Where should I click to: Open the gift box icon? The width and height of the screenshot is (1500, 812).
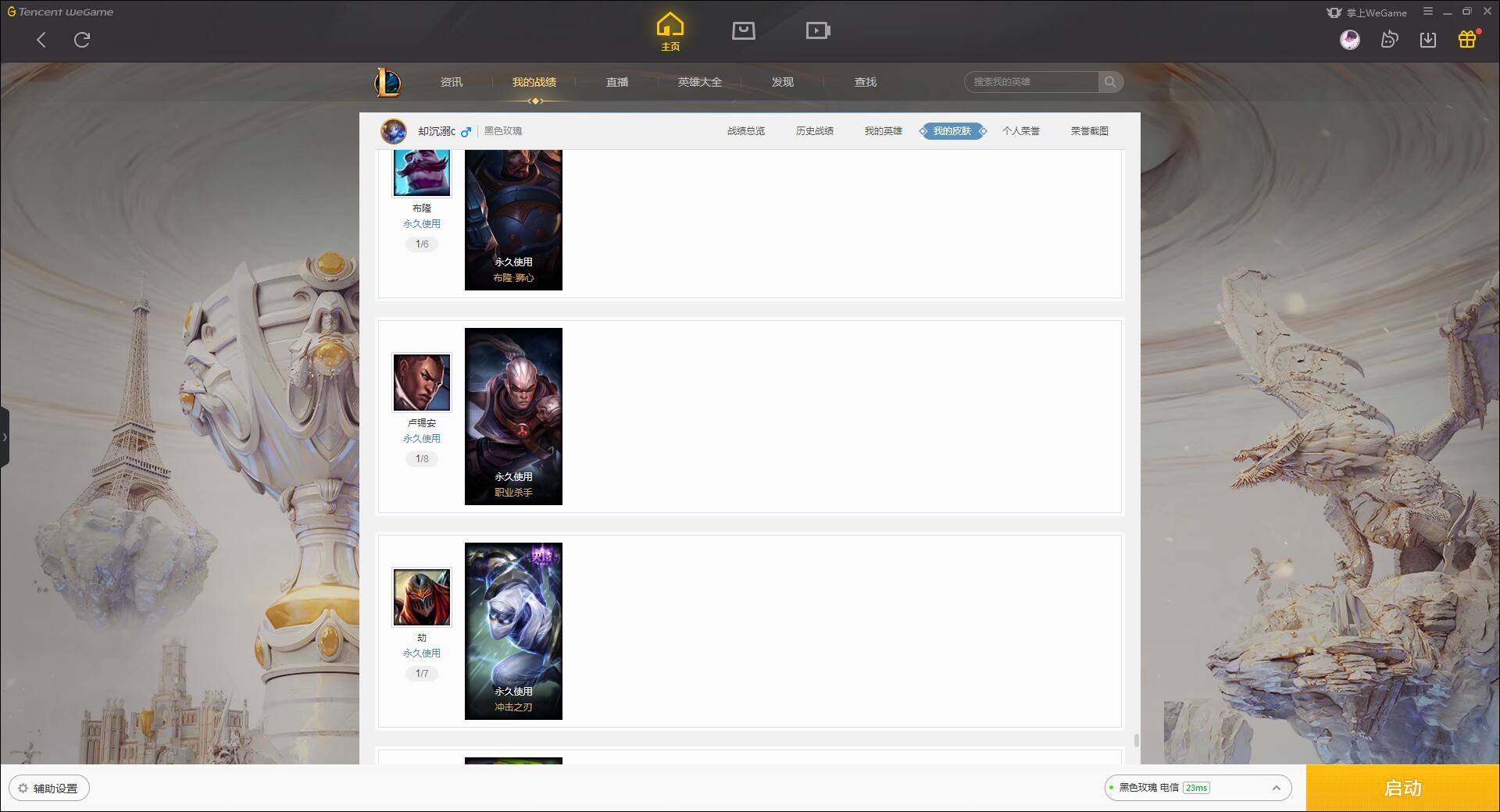(1467, 39)
